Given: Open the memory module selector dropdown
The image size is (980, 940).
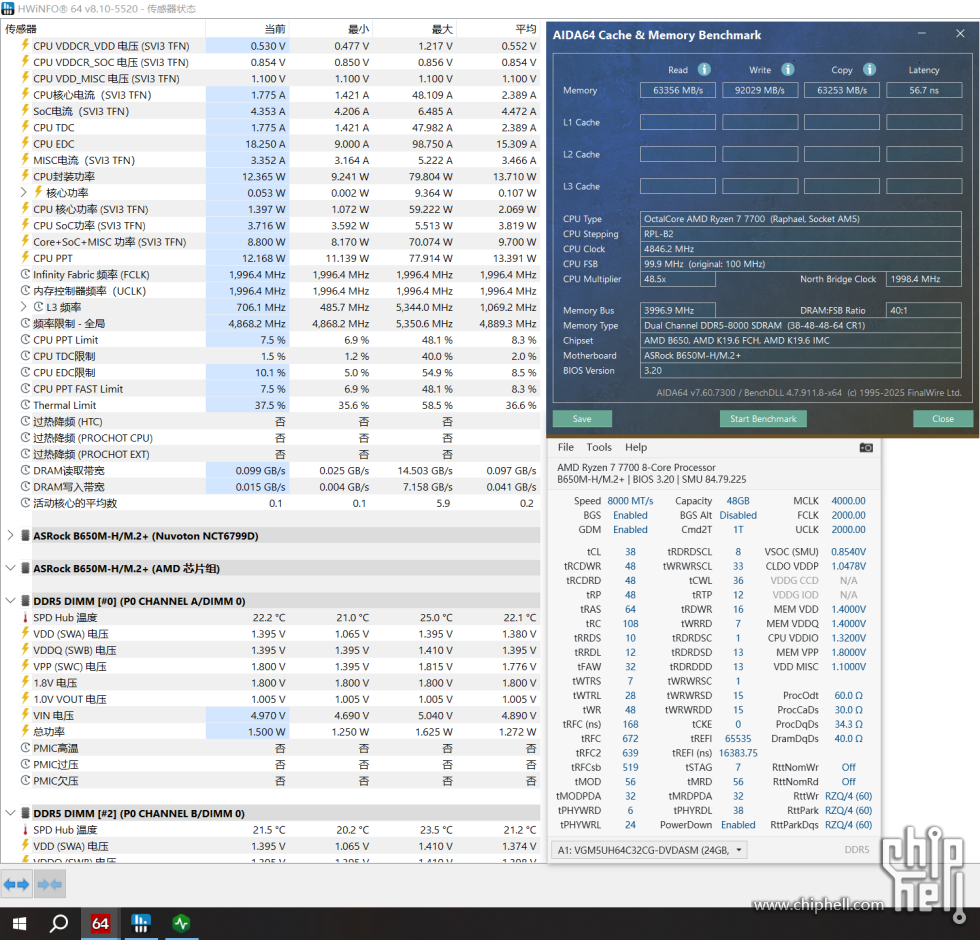Looking at the screenshot, I should pos(649,850).
